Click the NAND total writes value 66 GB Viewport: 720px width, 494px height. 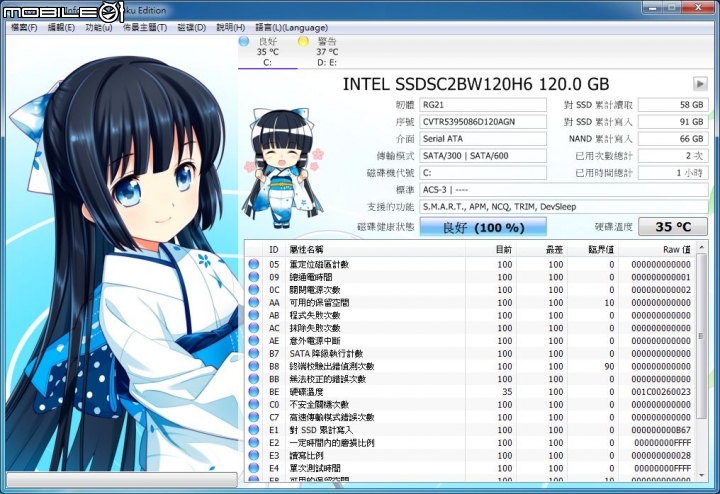point(673,139)
